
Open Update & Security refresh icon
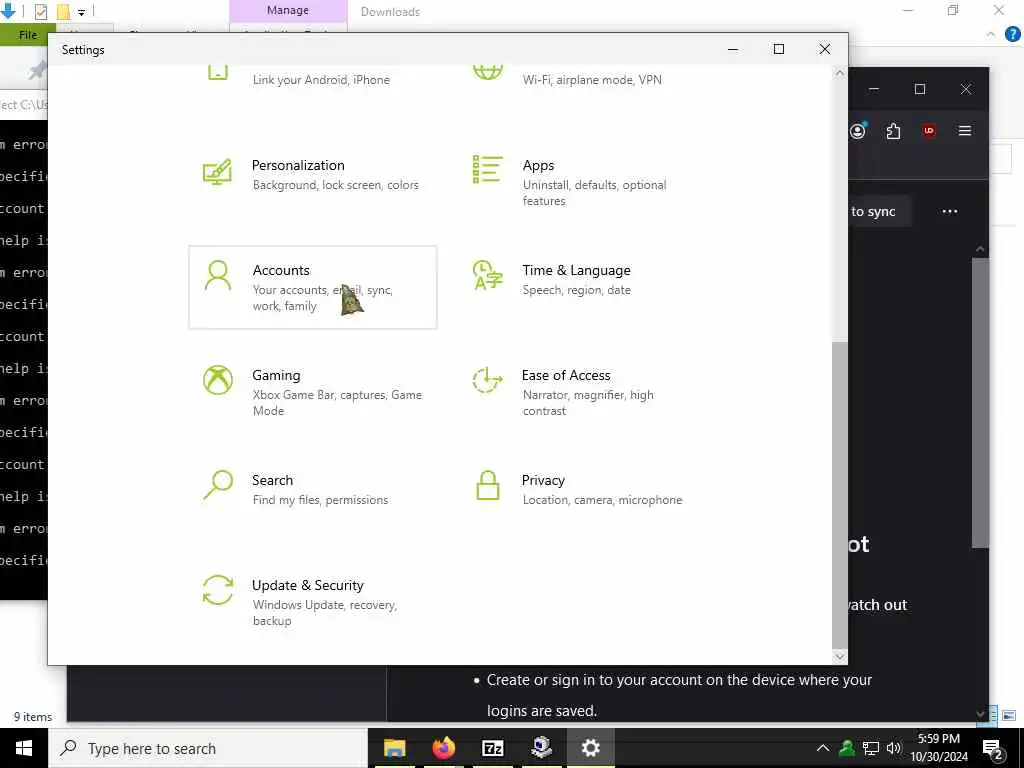[217, 590]
